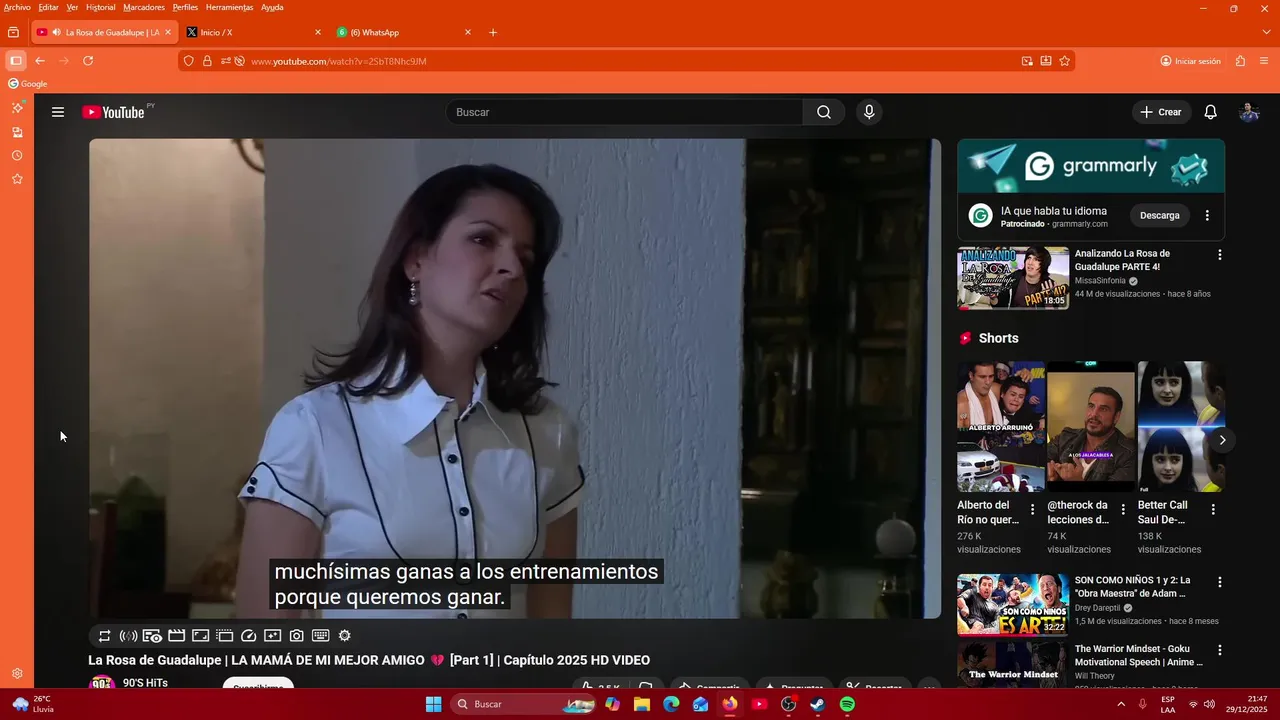1280x720 pixels.
Task: Open the Historial menu
Action: [100, 7]
